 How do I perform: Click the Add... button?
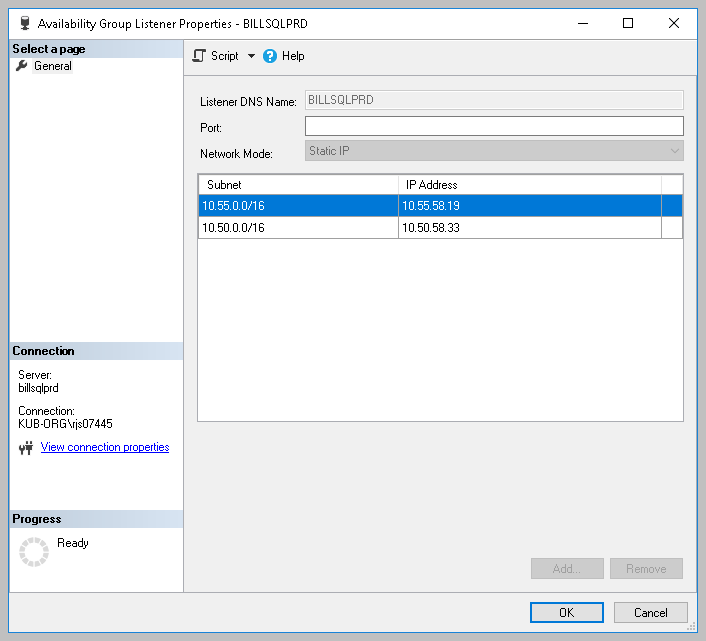tap(567, 569)
